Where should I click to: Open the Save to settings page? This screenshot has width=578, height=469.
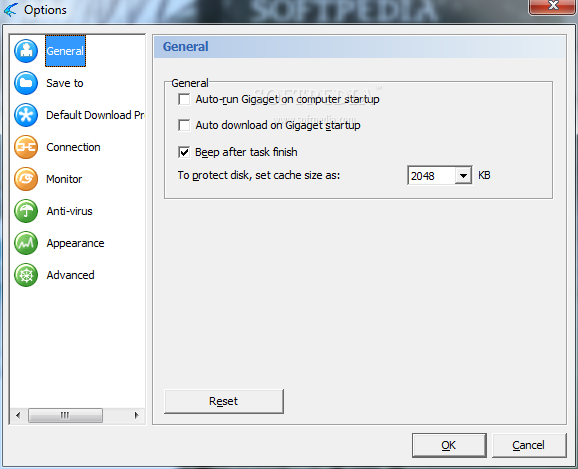pyautogui.click(x=65, y=83)
